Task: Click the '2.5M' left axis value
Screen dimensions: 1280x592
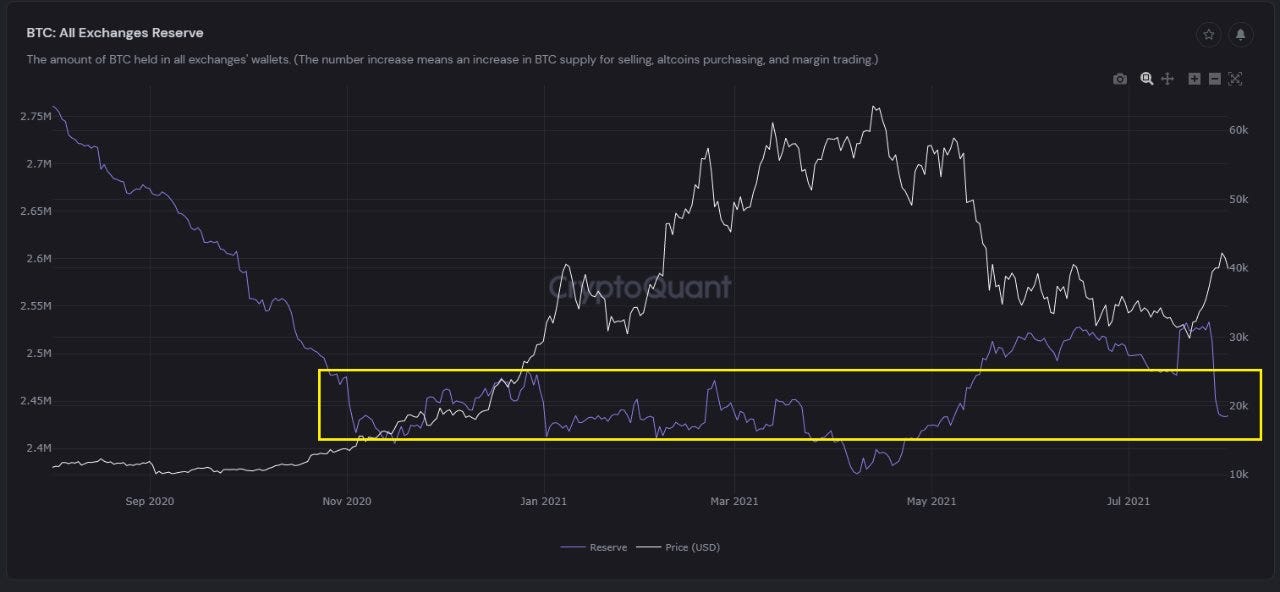Action: click(38, 354)
